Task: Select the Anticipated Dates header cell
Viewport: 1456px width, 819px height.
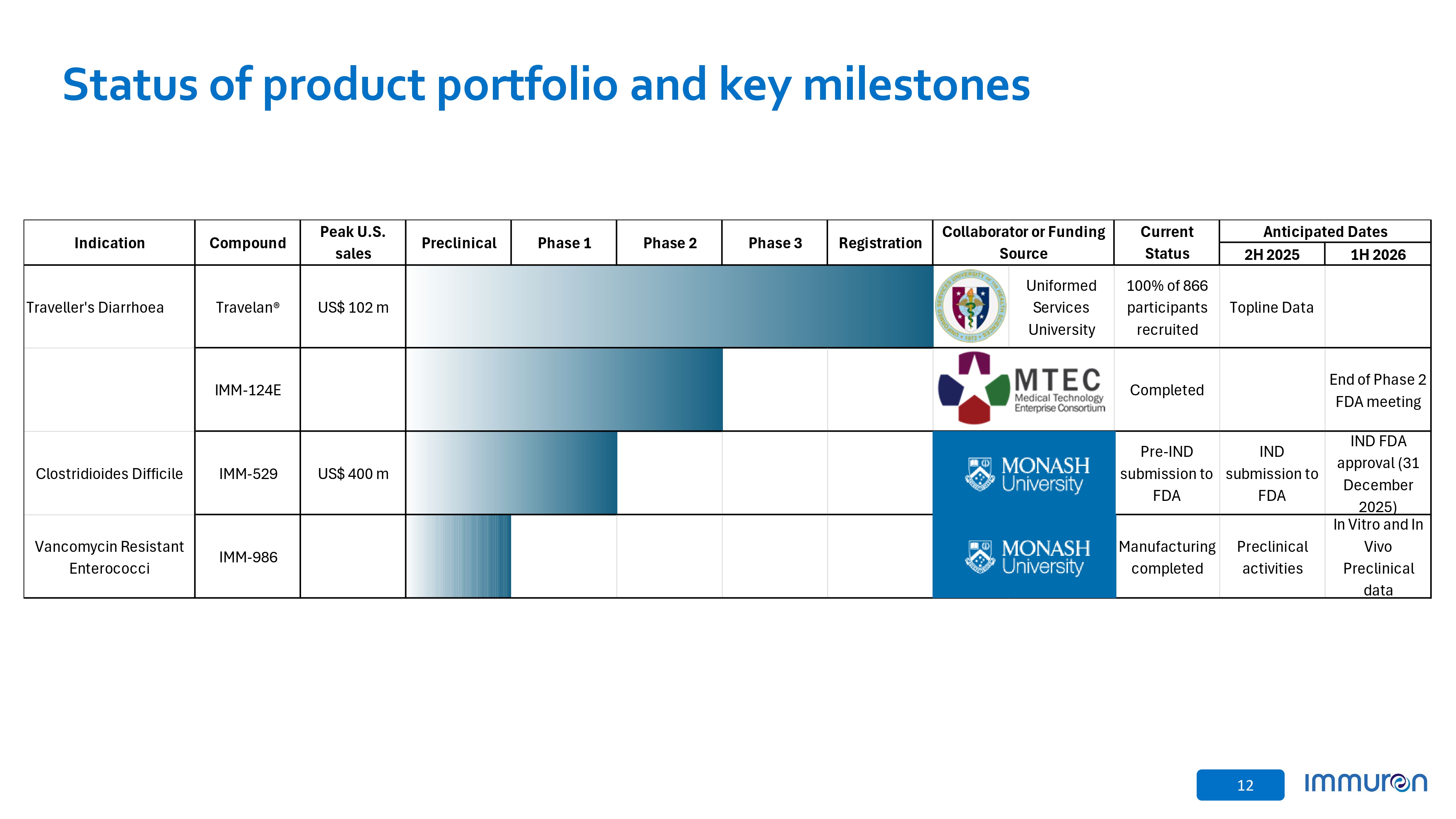Action: [1325, 232]
